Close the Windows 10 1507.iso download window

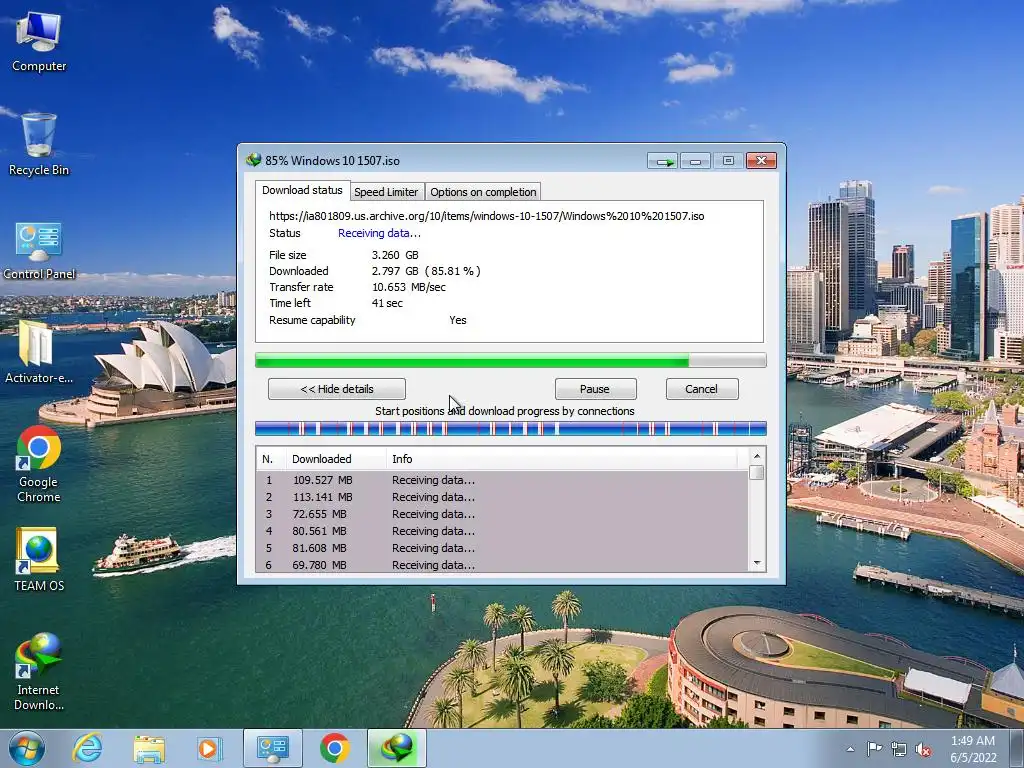(x=761, y=161)
